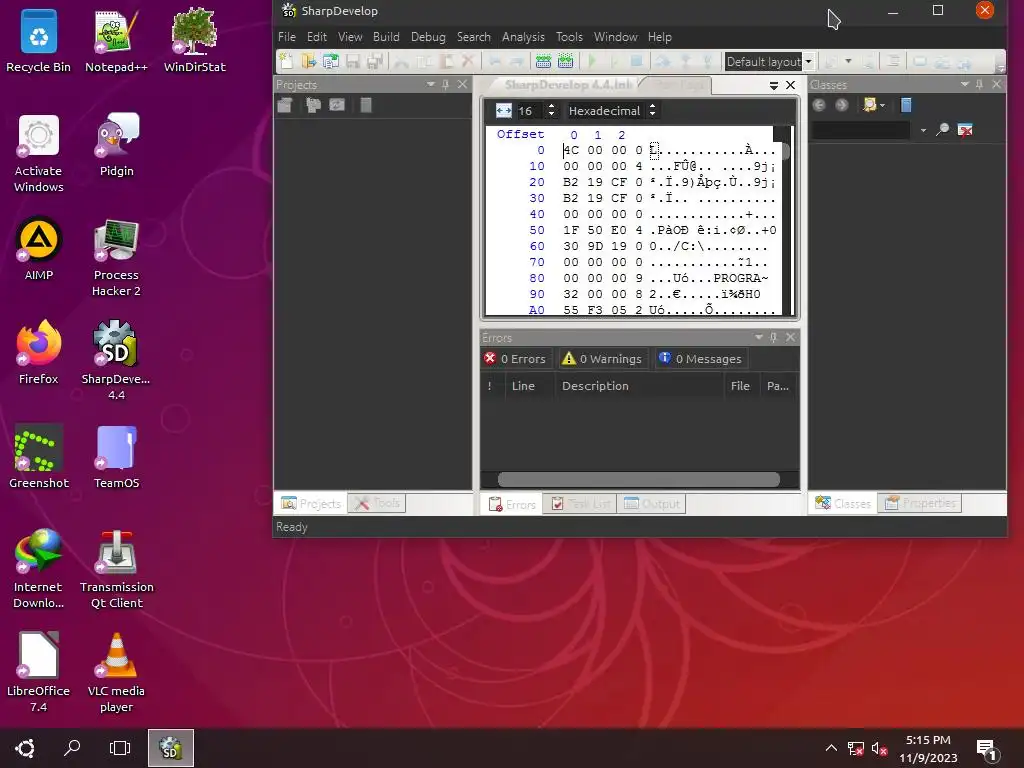Viewport: 1024px width, 768px height.
Task: Switch to the Tools panel tab
Action: [377, 503]
